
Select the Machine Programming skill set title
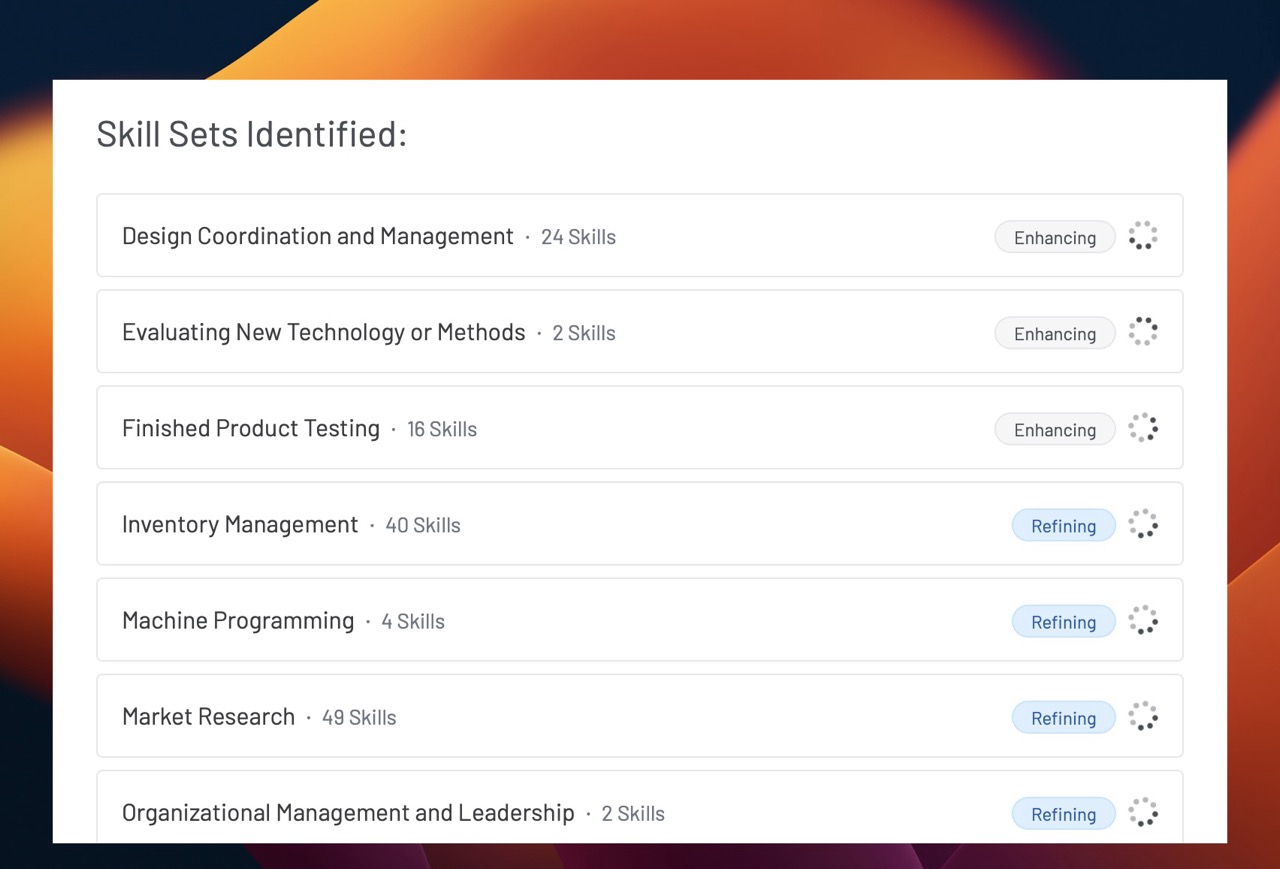point(238,620)
